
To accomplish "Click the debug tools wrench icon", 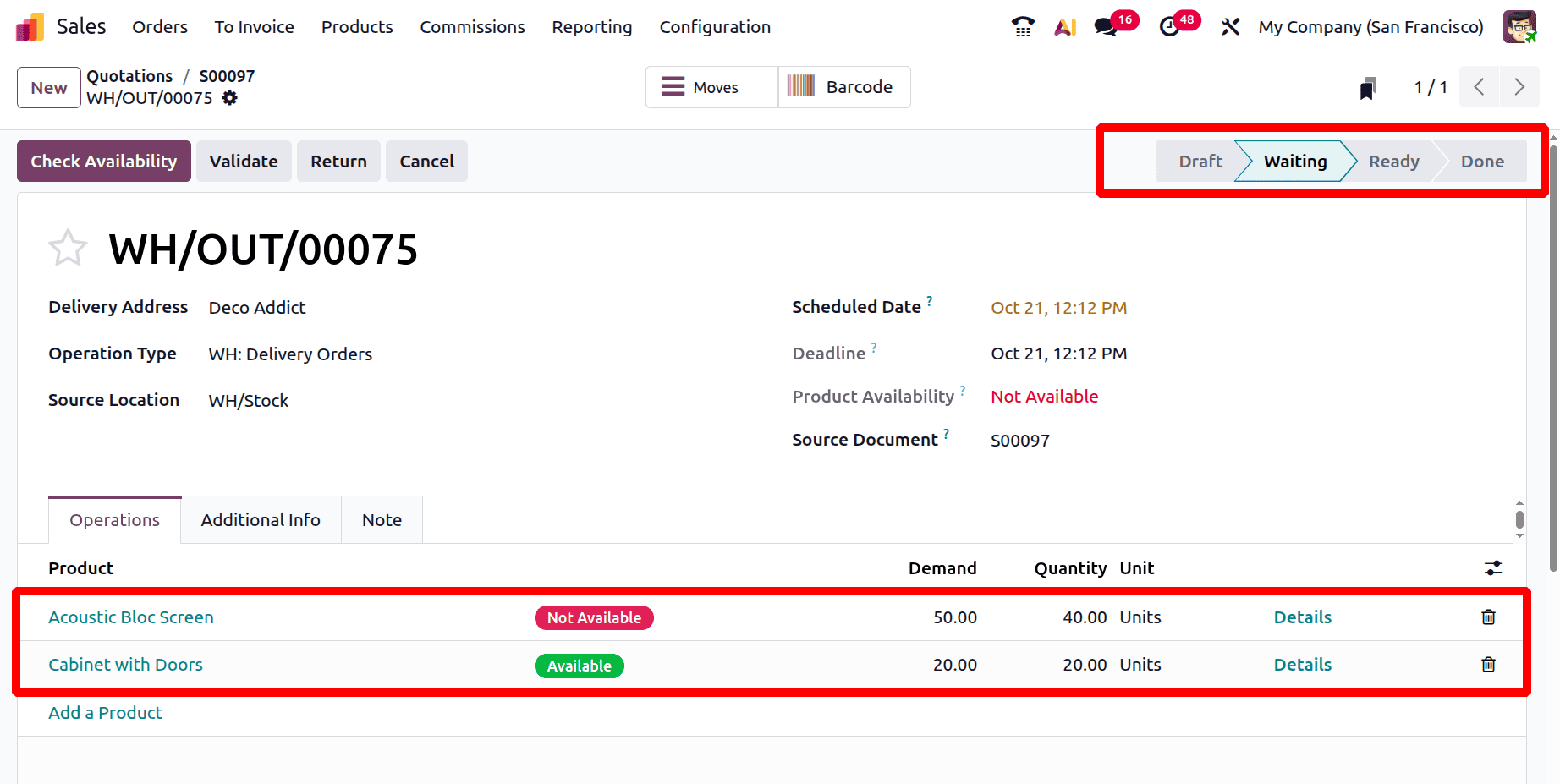I will (1230, 27).
